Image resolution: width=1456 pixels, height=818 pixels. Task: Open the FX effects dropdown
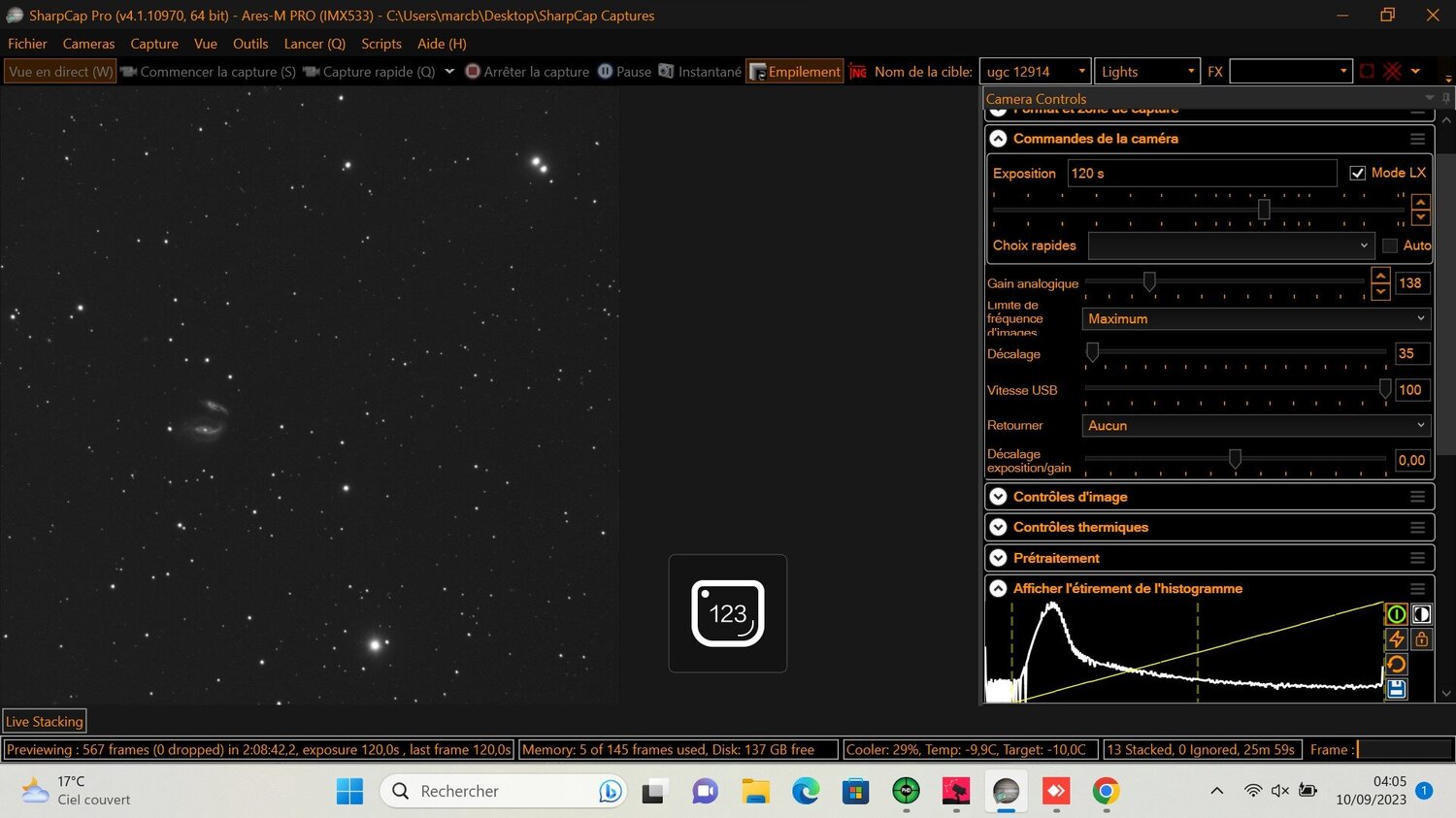(x=1291, y=72)
